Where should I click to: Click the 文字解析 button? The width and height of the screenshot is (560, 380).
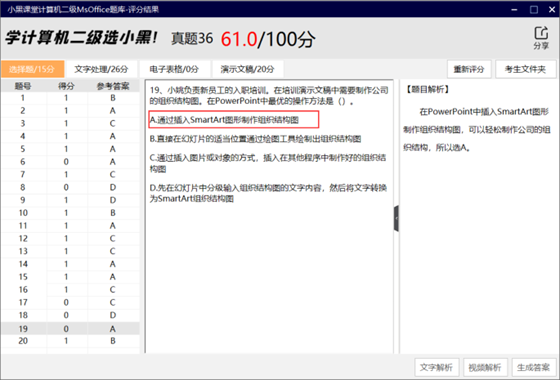tap(436, 368)
